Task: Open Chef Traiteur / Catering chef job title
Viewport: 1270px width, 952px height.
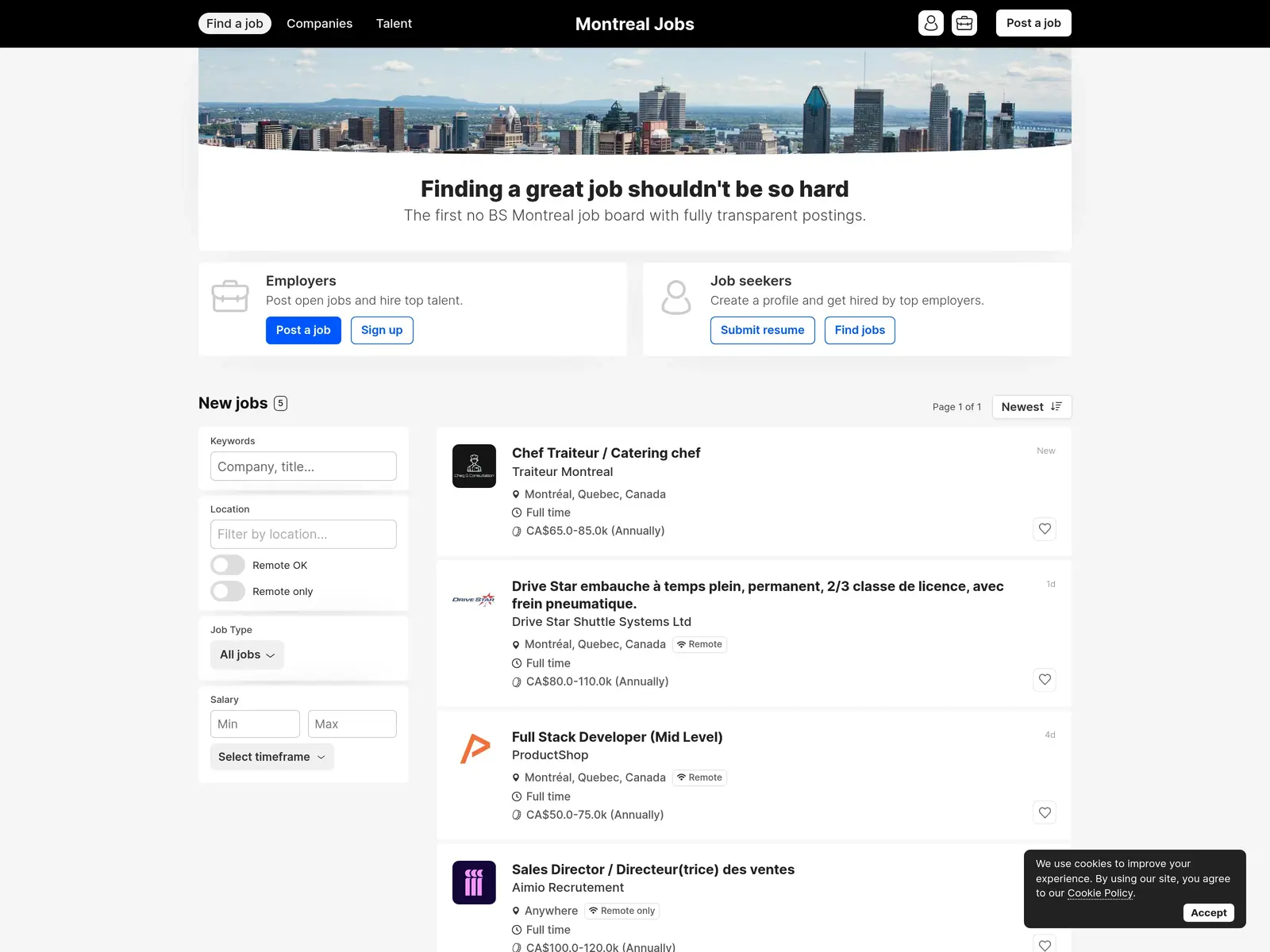Action: point(606,453)
